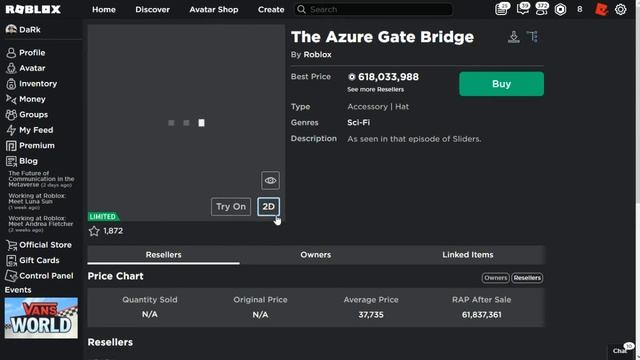Open the Roblox creator link
Screen dimensions: 640x360
tap(317, 55)
